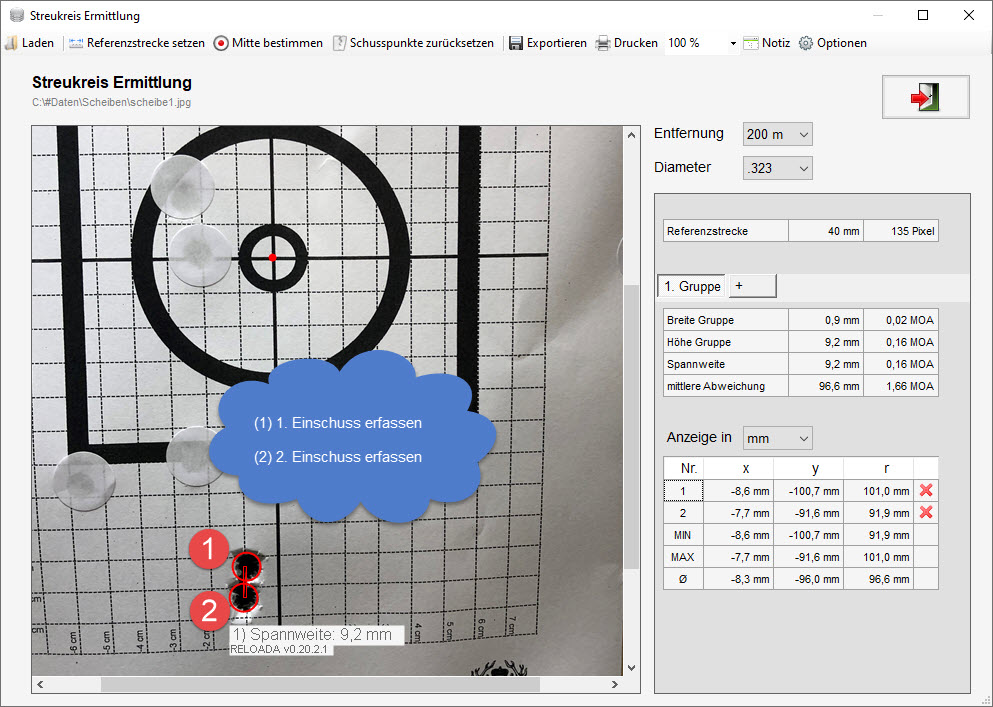
Task: Click the Drucken printer icon
Action: tap(603, 43)
